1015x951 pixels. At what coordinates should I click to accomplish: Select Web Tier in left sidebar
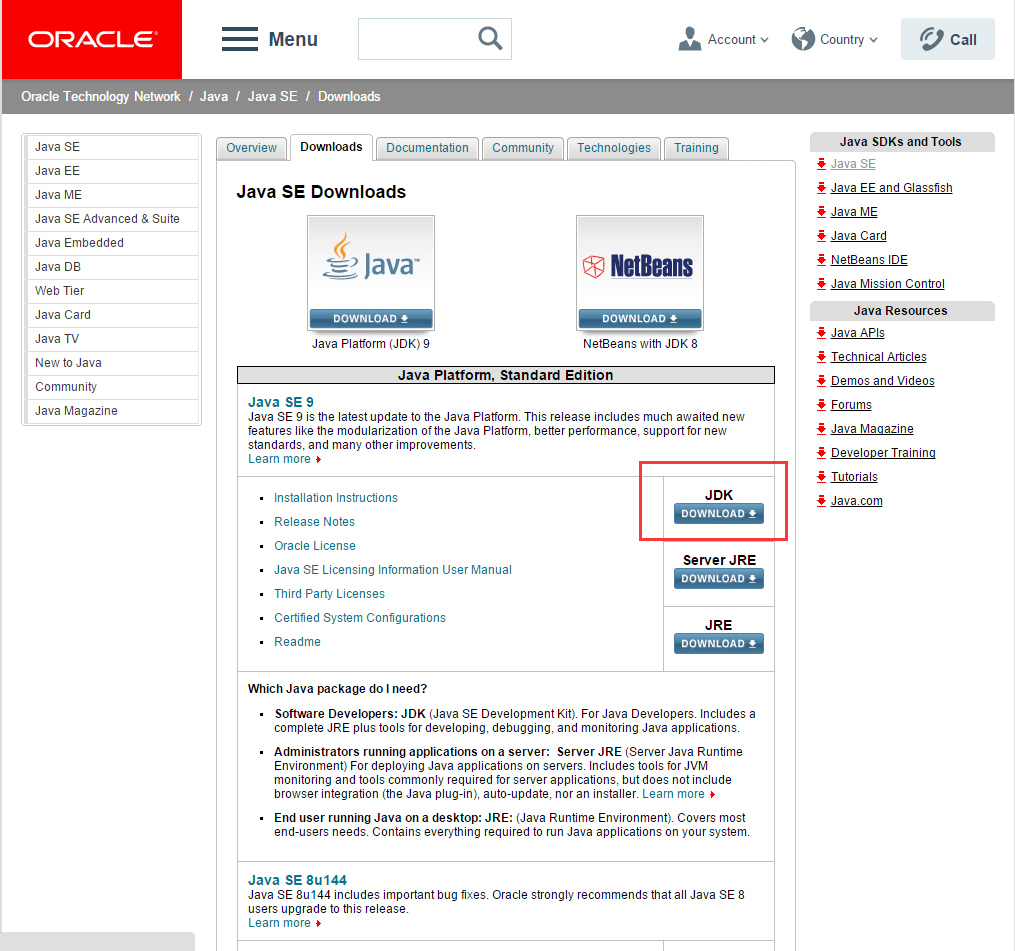point(111,291)
